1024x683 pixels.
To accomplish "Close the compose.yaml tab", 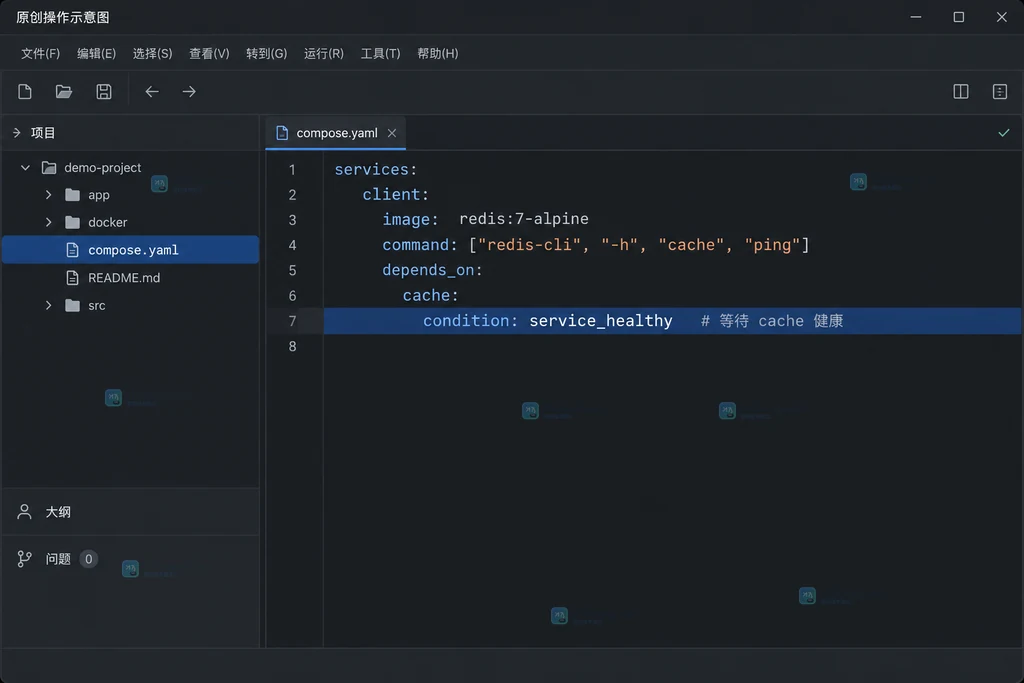I will (392, 133).
